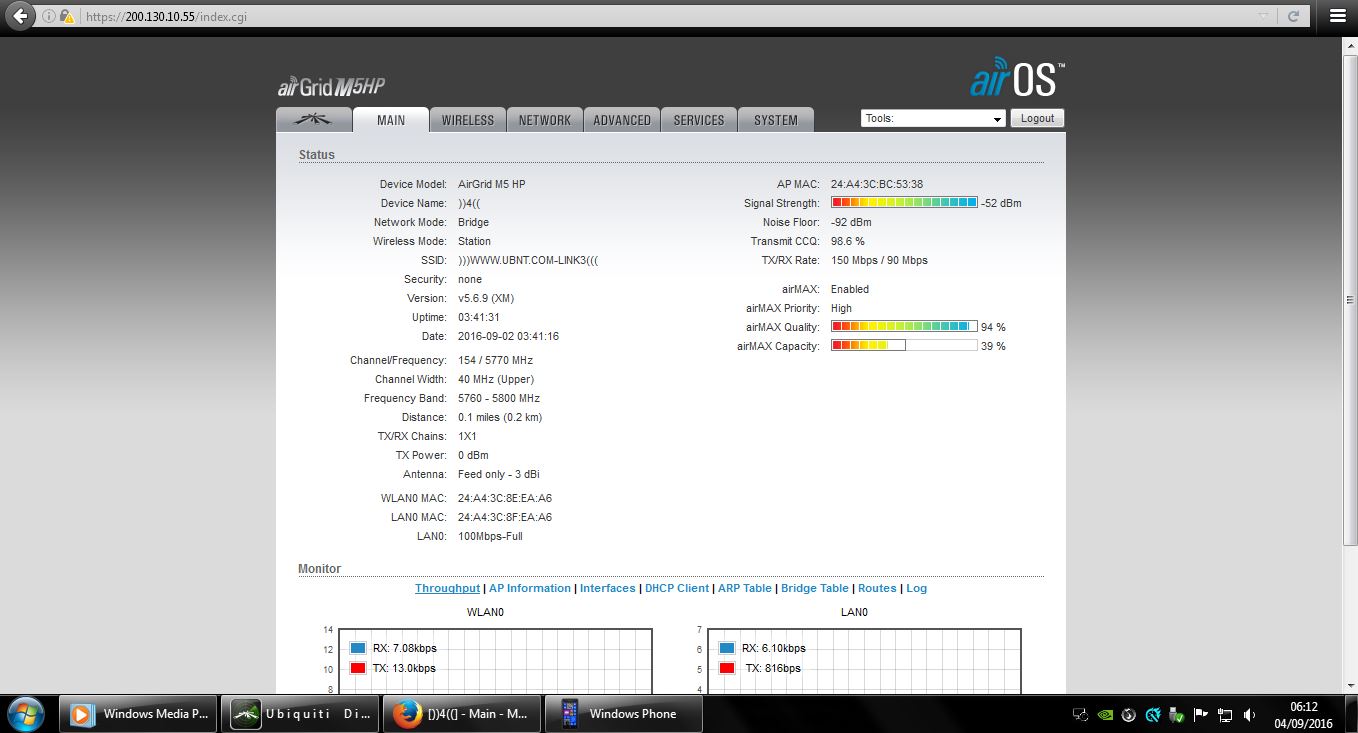Open the Firefox hamburger menu
Image resolution: width=1358 pixels, height=733 pixels.
pos(1338,16)
